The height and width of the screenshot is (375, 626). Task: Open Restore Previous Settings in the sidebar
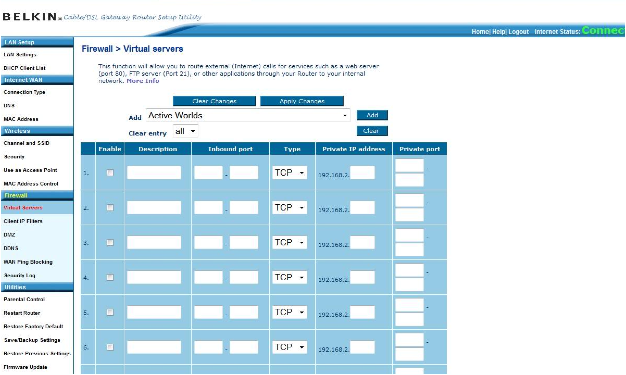click(x=37, y=354)
